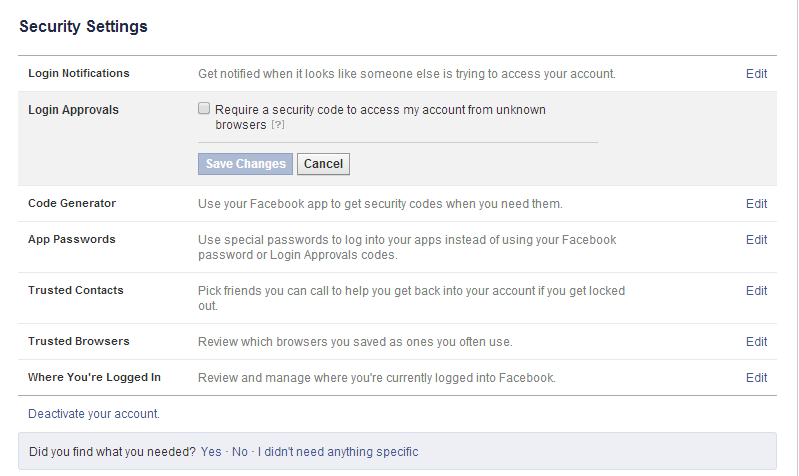This screenshot has height=476, width=799.
Task: Expand the Code Generator row
Action: [397, 204]
